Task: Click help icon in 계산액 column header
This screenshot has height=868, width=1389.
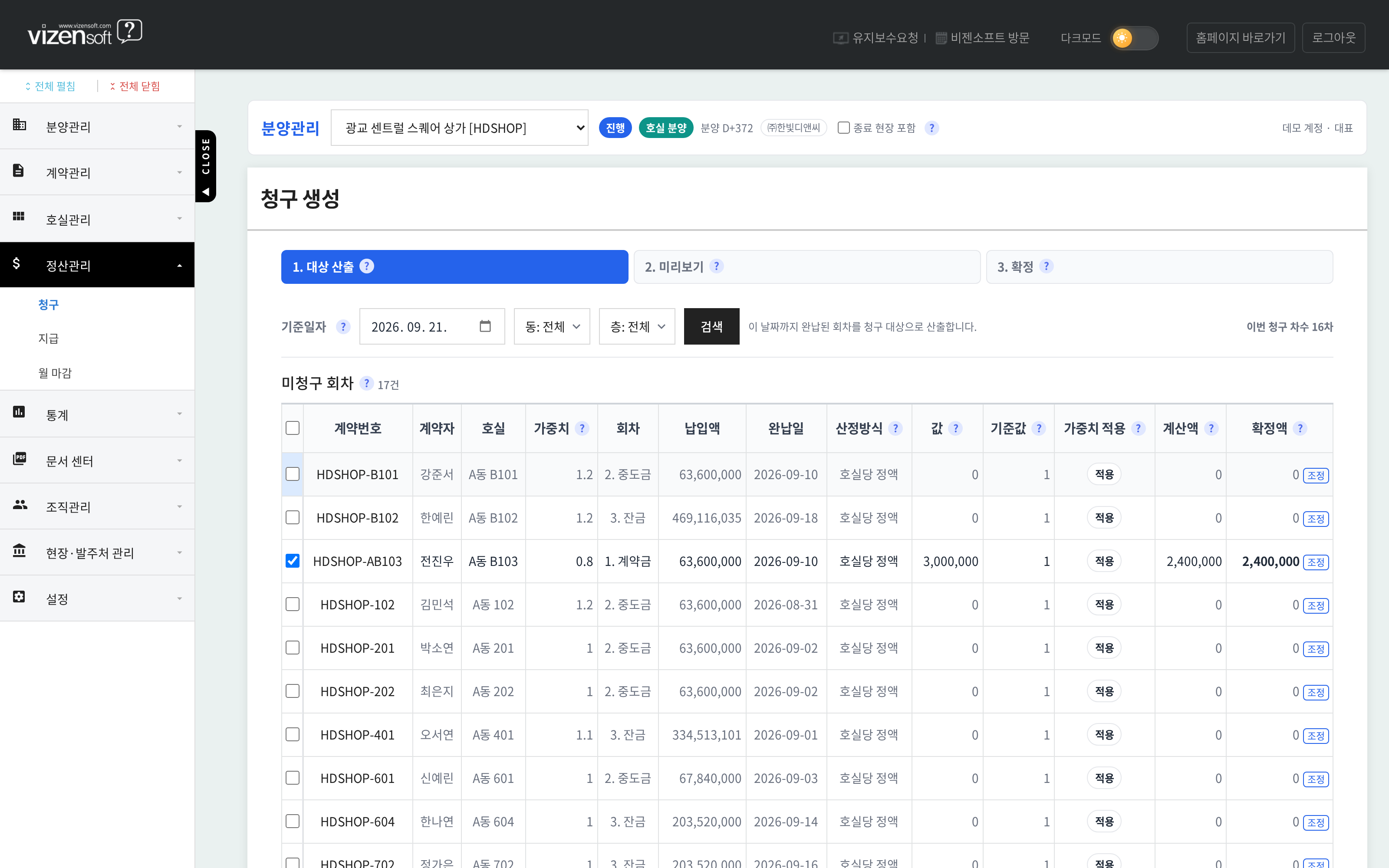Action: 1211,428
